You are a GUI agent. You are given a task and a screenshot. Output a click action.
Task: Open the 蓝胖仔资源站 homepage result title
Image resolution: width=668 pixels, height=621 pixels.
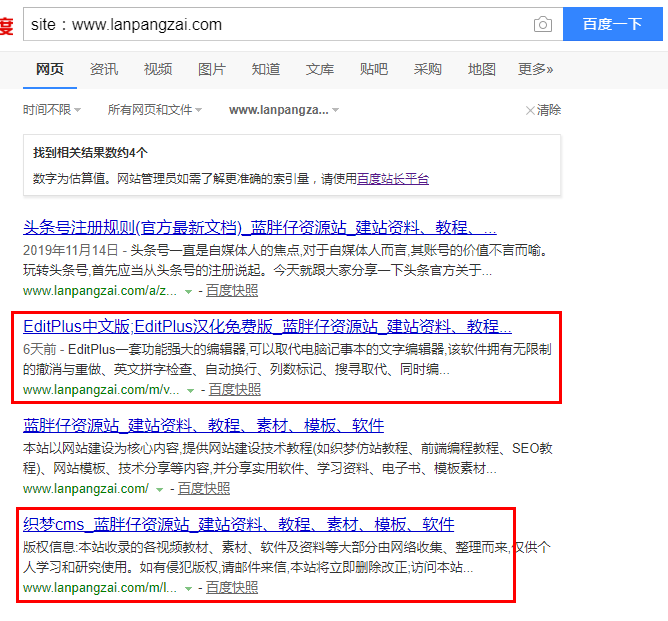pyautogui.click(x=204, y=426)
